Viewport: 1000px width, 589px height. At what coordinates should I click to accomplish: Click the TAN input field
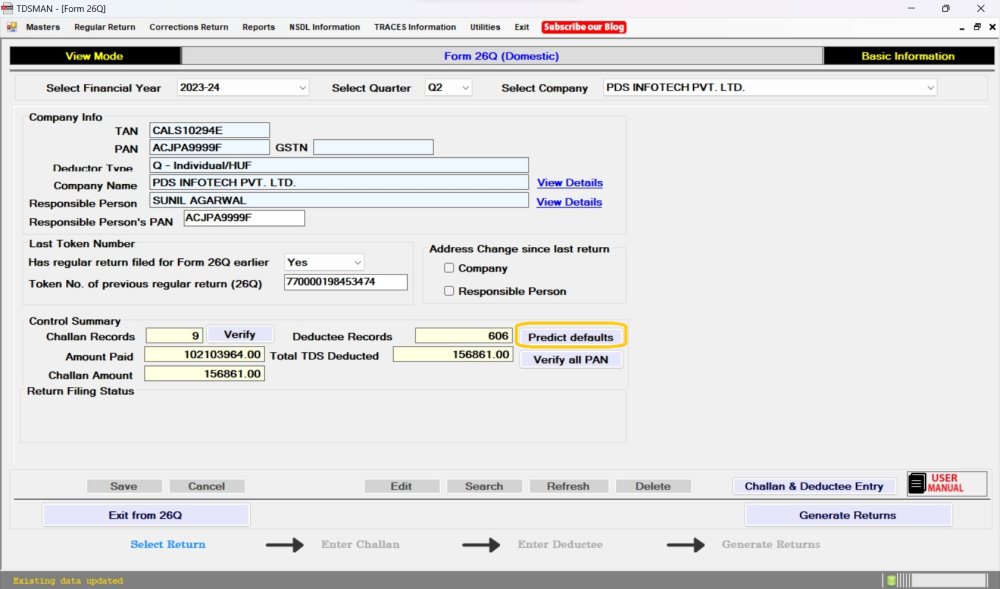[209, 130]
